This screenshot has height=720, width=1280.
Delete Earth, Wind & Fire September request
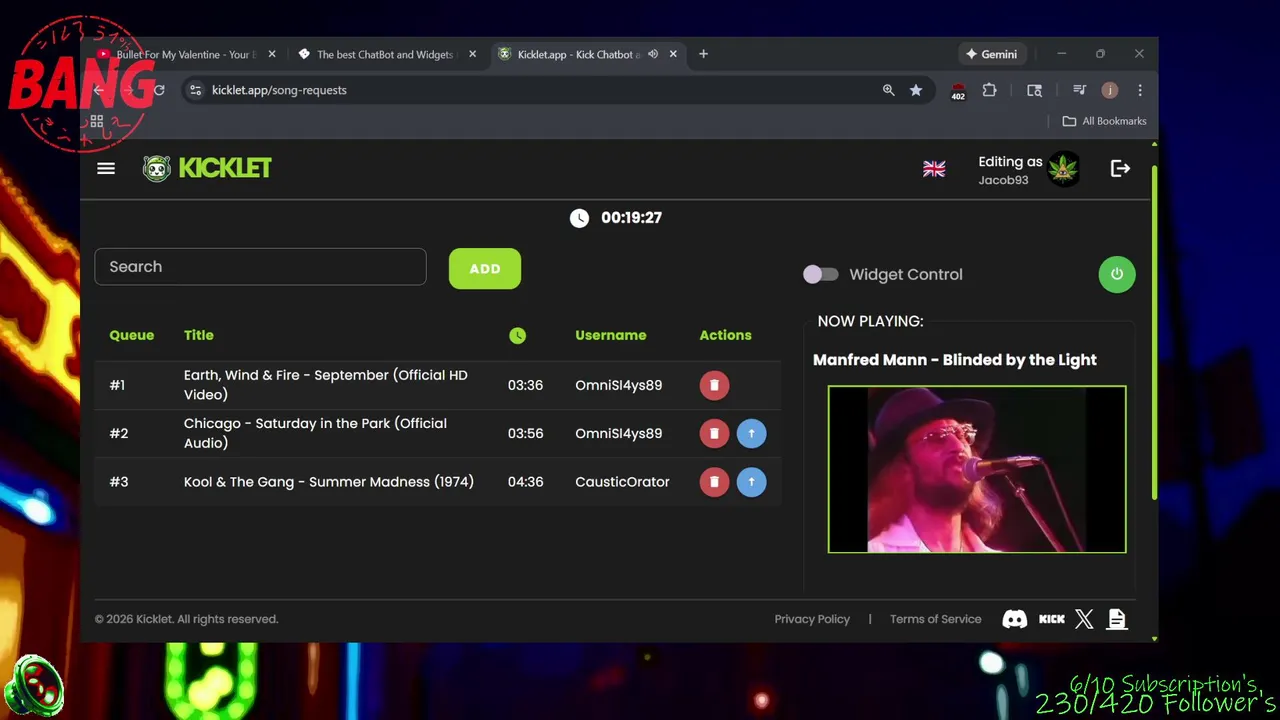coord(714,385)
